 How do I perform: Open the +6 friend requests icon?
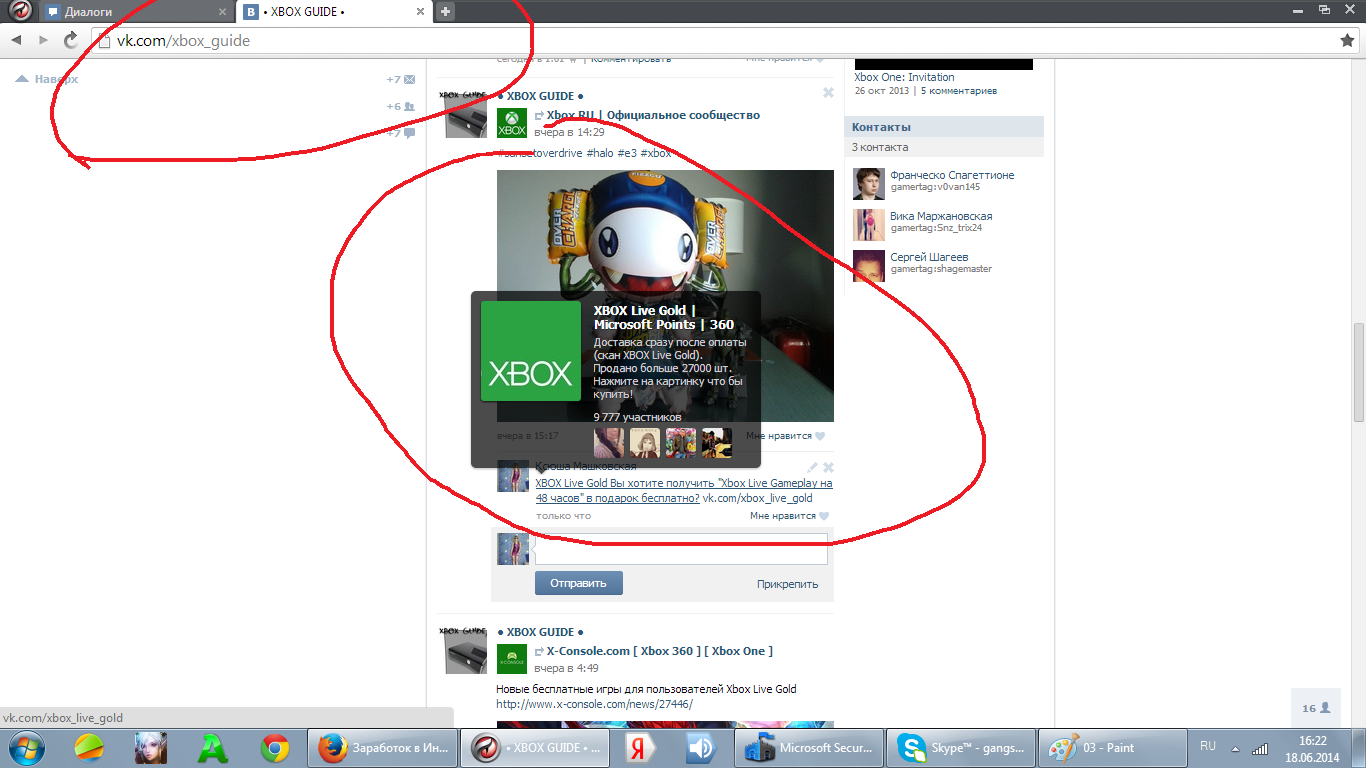[409, 106]
